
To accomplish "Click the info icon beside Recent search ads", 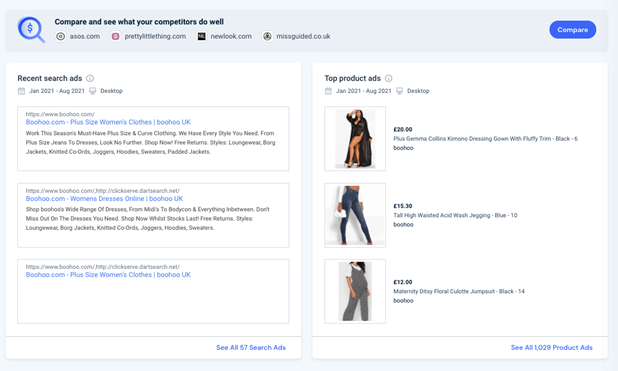I will pos(90,78).
